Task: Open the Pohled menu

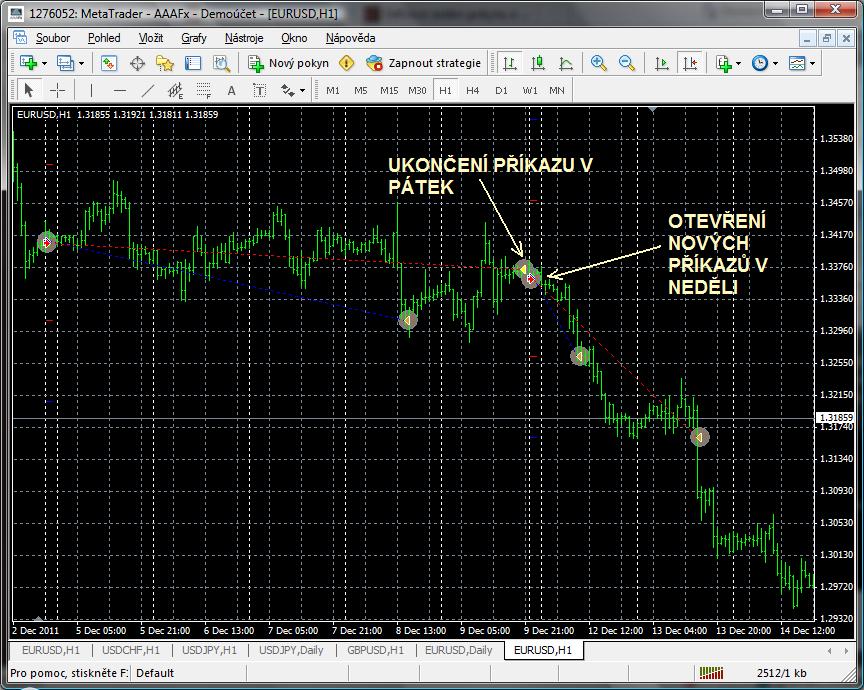Action: (x=104, y=38)
